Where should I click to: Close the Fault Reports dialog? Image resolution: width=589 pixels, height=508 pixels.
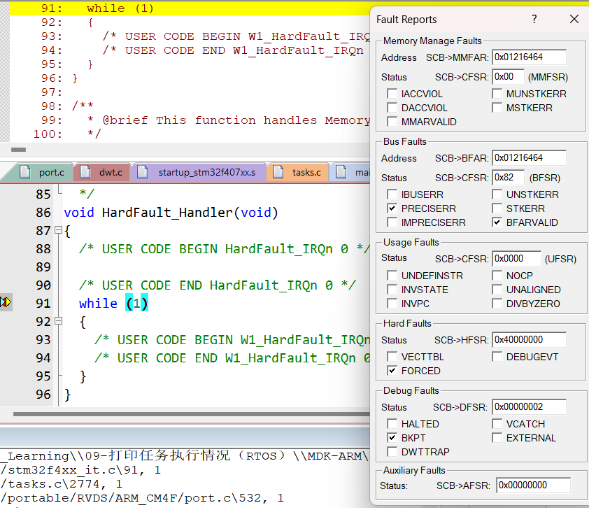[x=574, y=19]
